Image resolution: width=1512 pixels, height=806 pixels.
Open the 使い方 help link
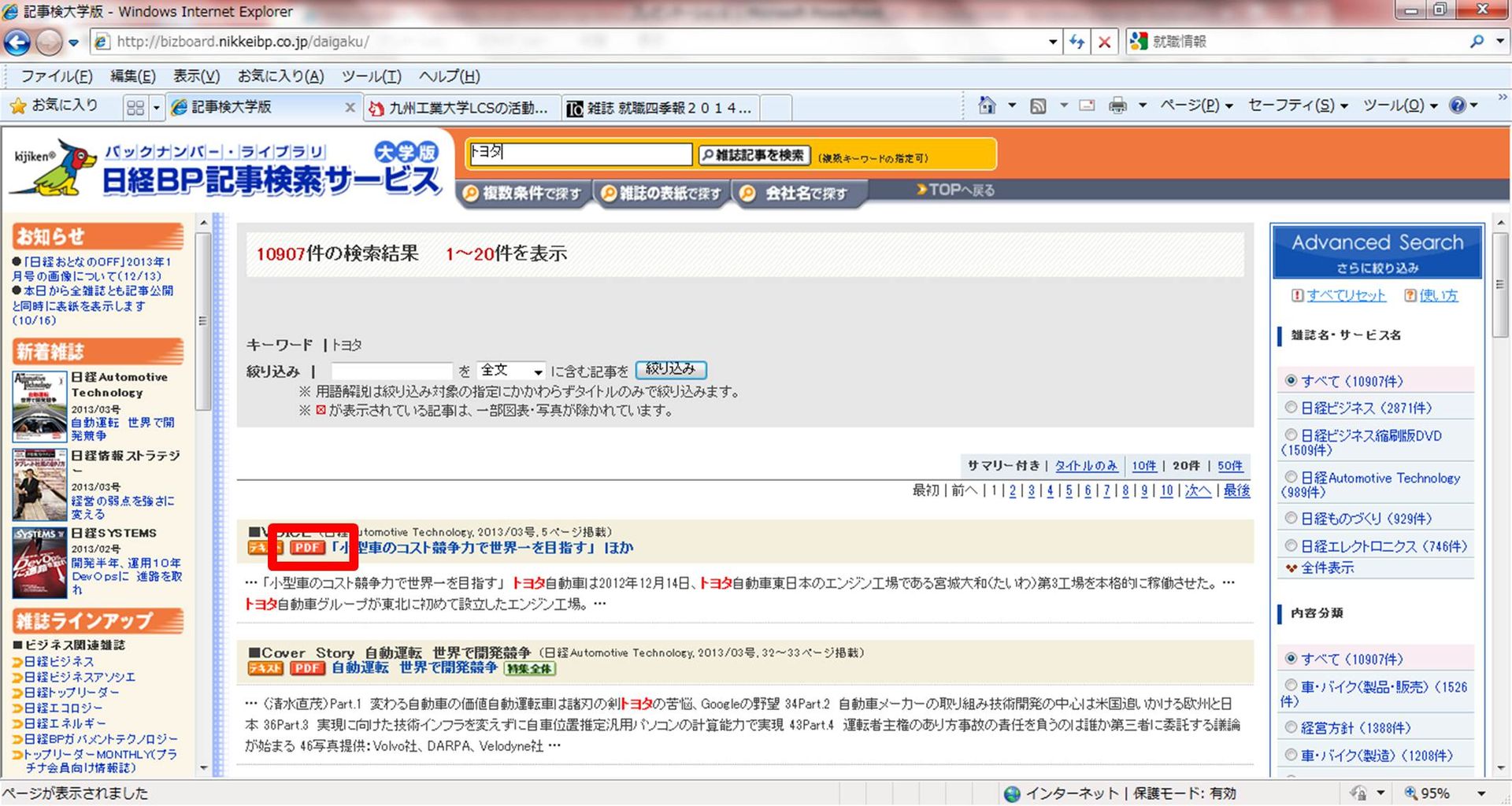pos(1431,295)
